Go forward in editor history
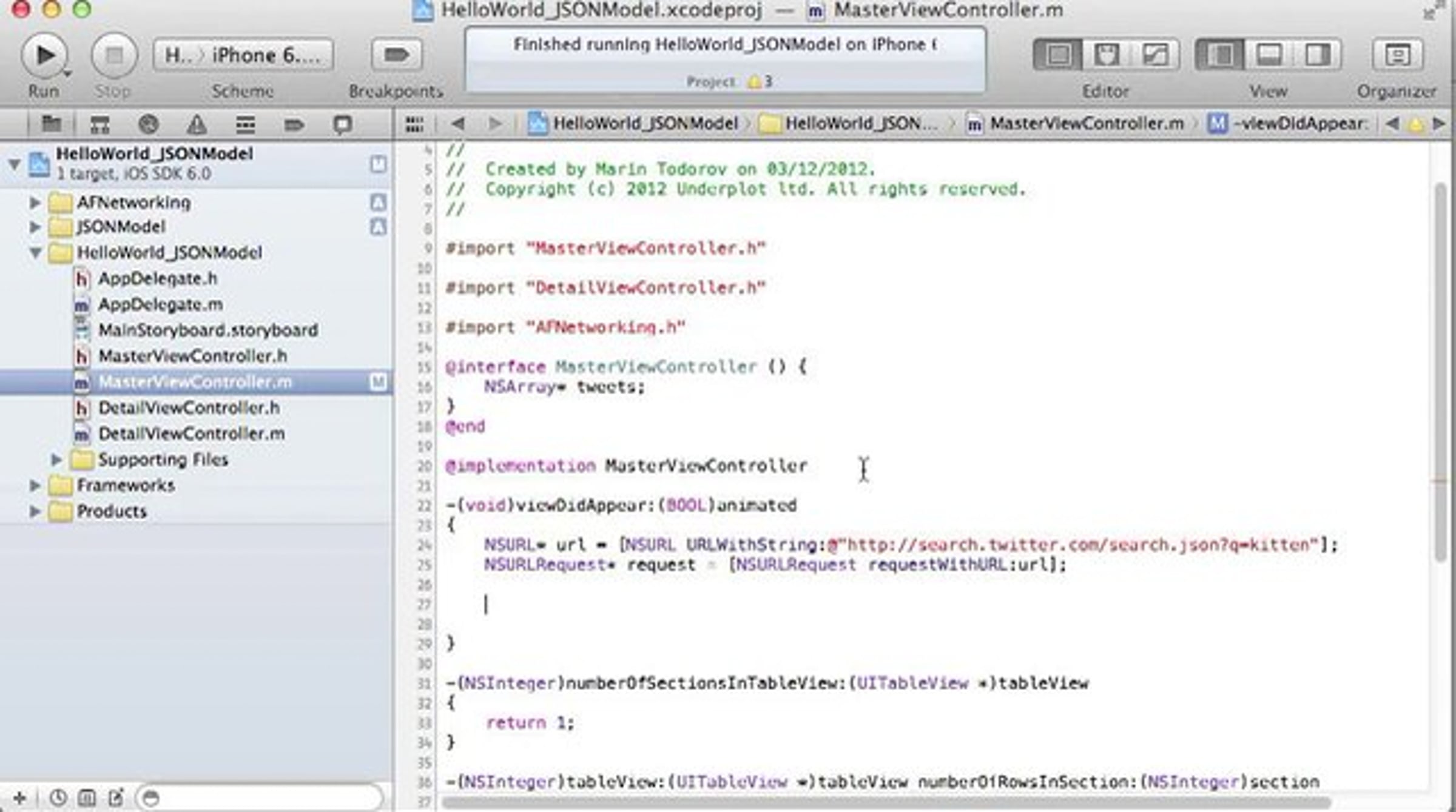The height and width of the screenshot is (812, 1456). pos(495,124)
